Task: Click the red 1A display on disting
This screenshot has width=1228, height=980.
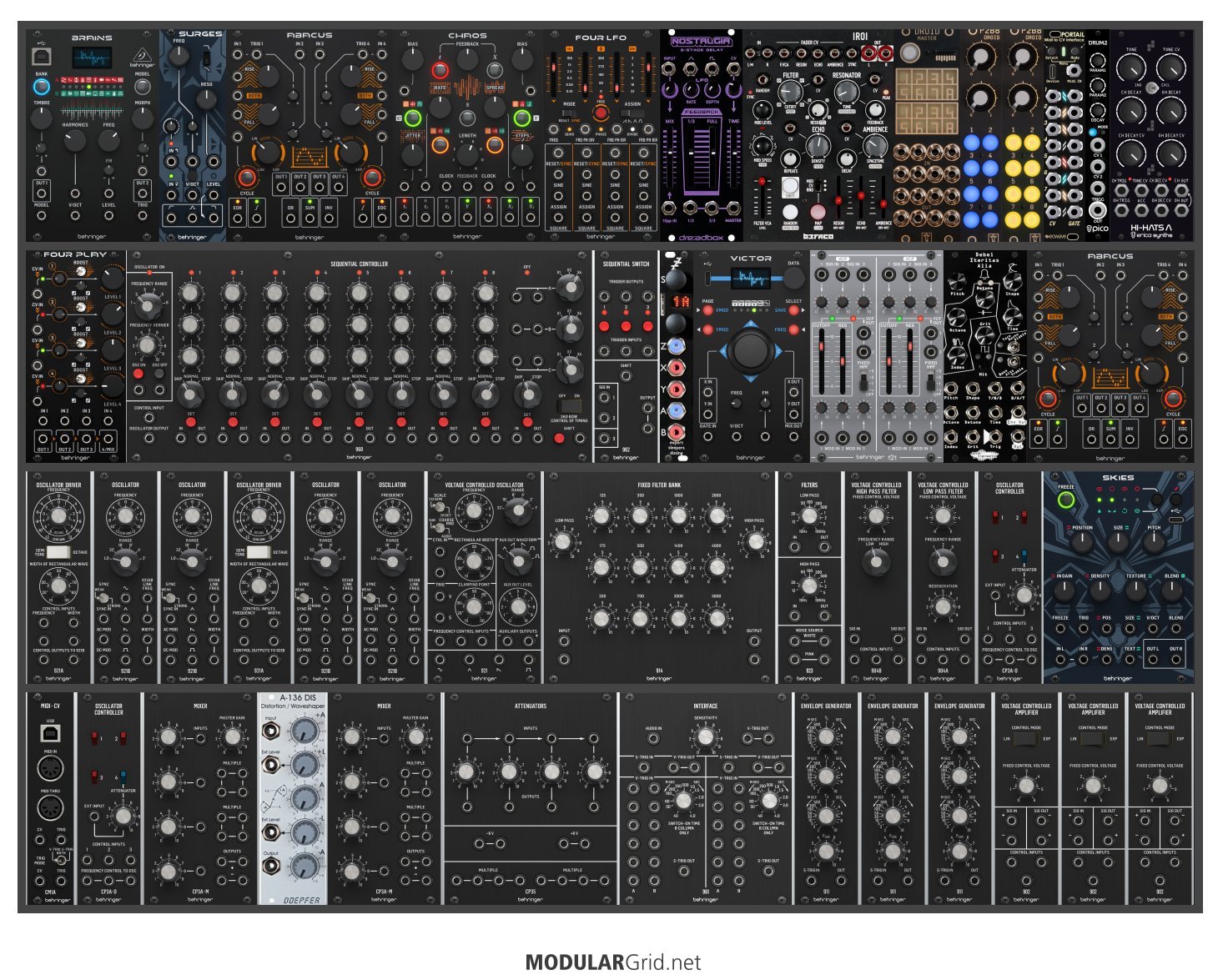Action: click(x=682, y=300)
